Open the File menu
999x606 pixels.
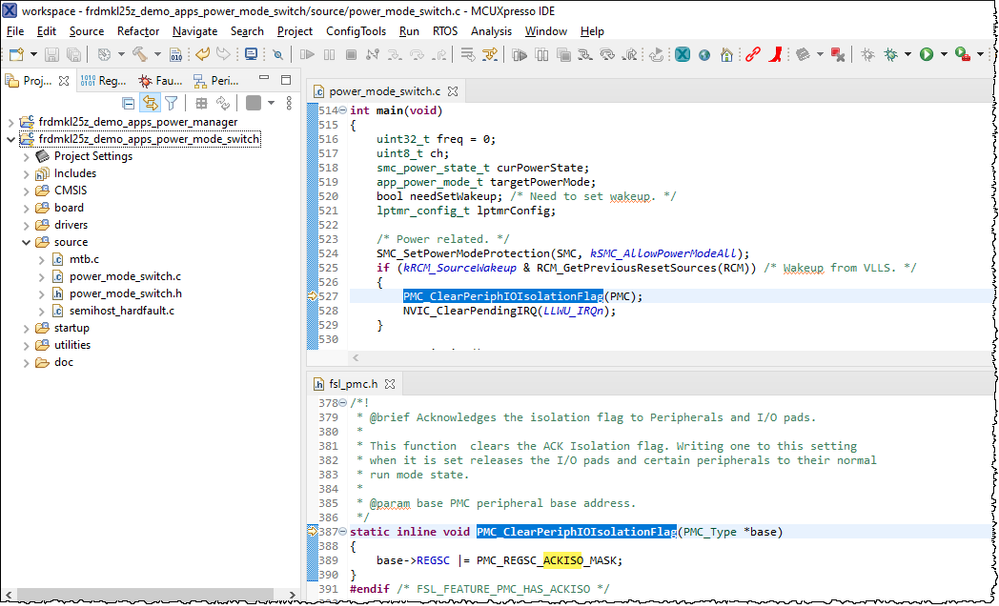tap(15, 31)
